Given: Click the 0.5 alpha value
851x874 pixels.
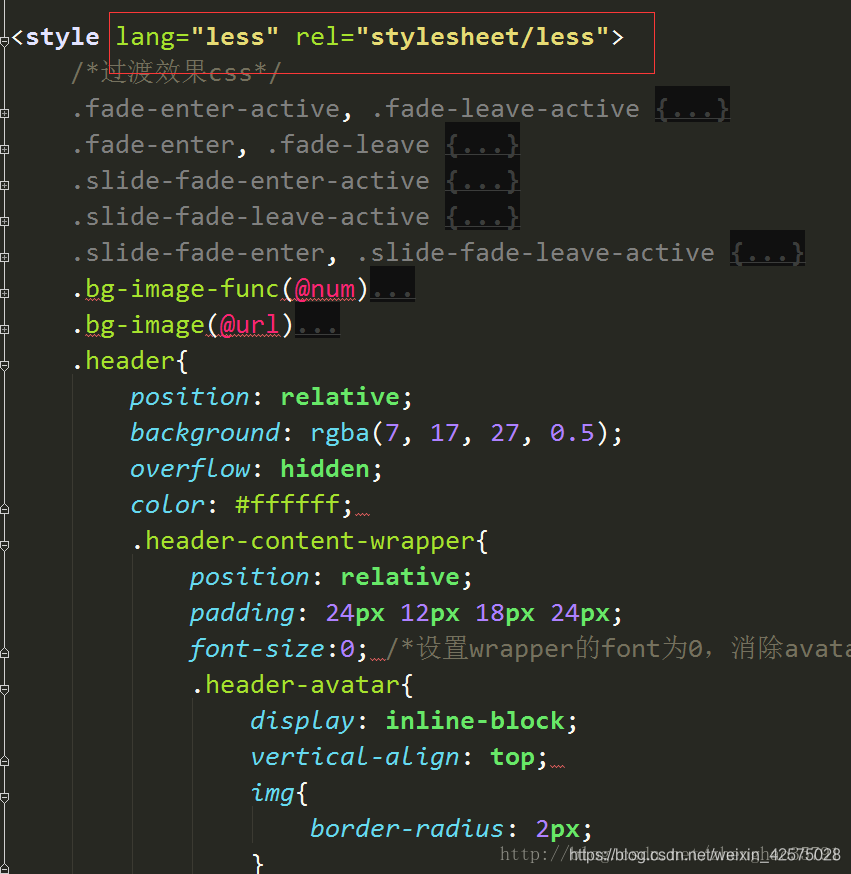Looking at the screenshot, I should pos(572,433).
